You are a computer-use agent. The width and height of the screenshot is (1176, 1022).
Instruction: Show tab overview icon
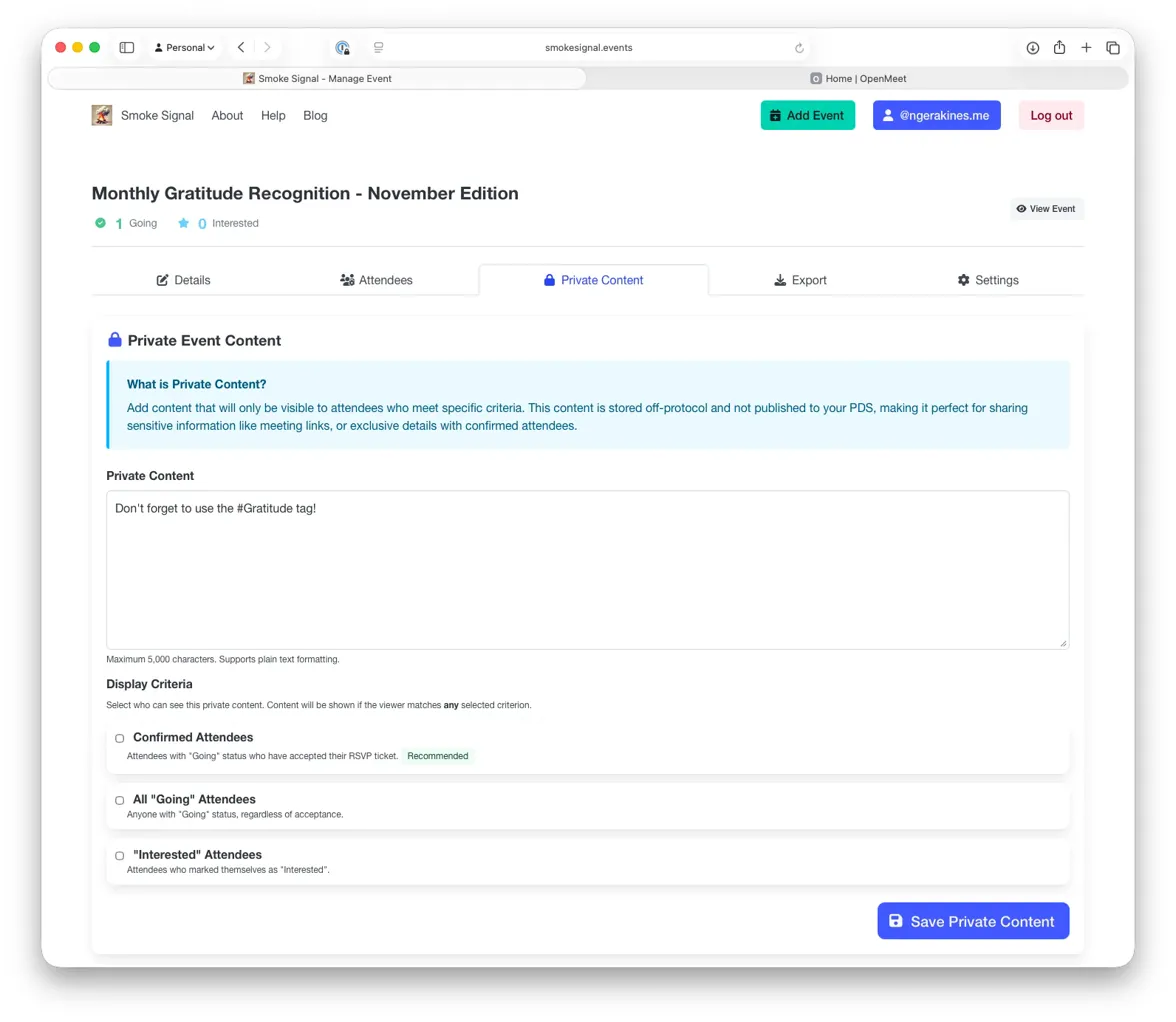[x=1112, y=47]
